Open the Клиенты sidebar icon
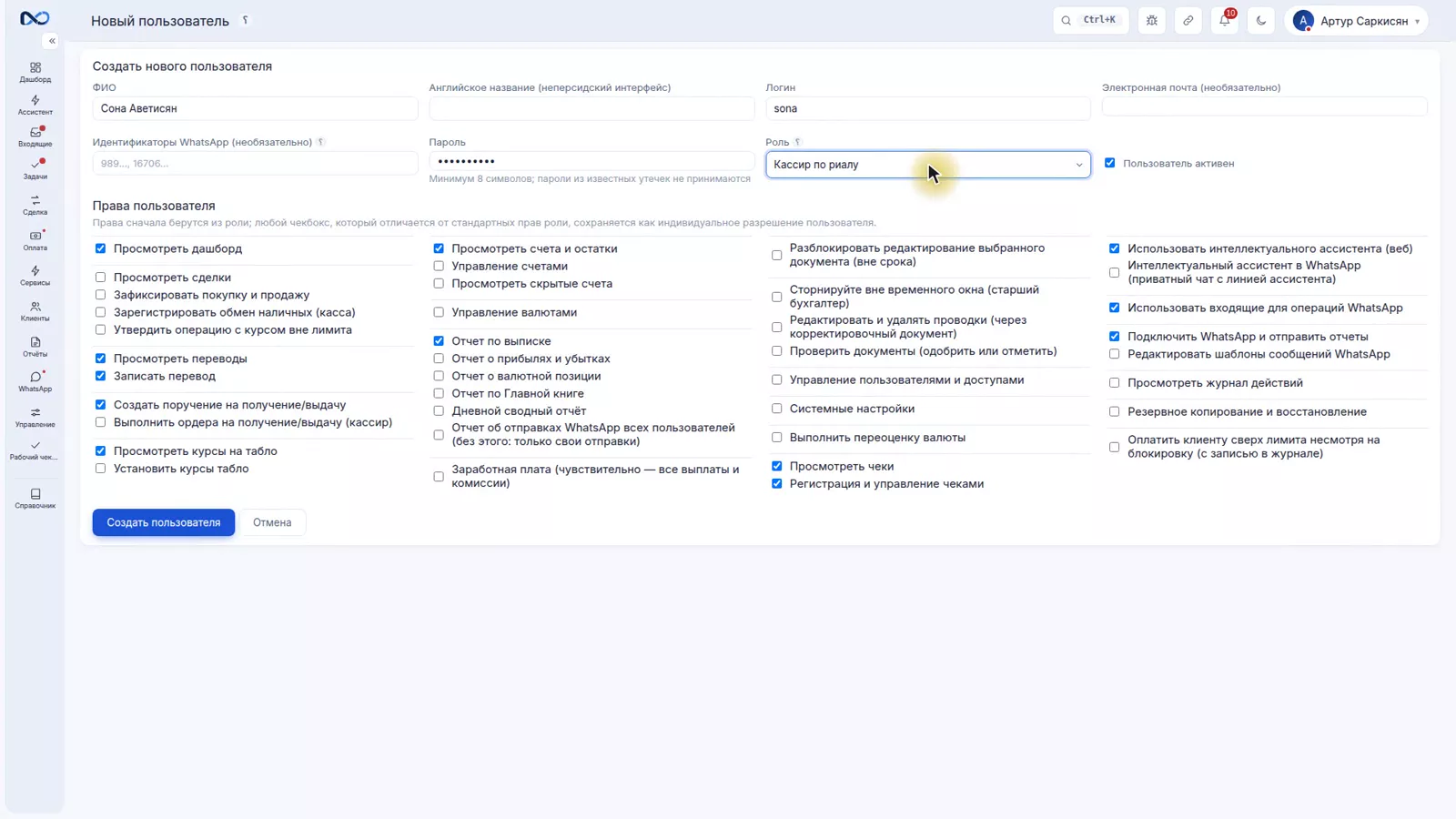 (x=35, y=311)
